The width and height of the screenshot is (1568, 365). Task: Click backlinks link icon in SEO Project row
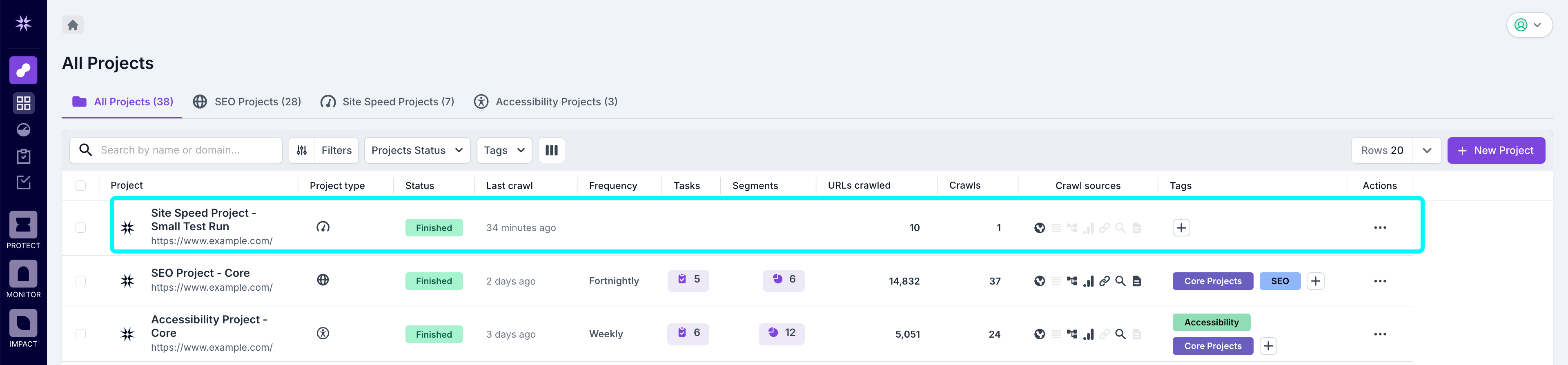pyautogui.click(x=1104, y=281)
